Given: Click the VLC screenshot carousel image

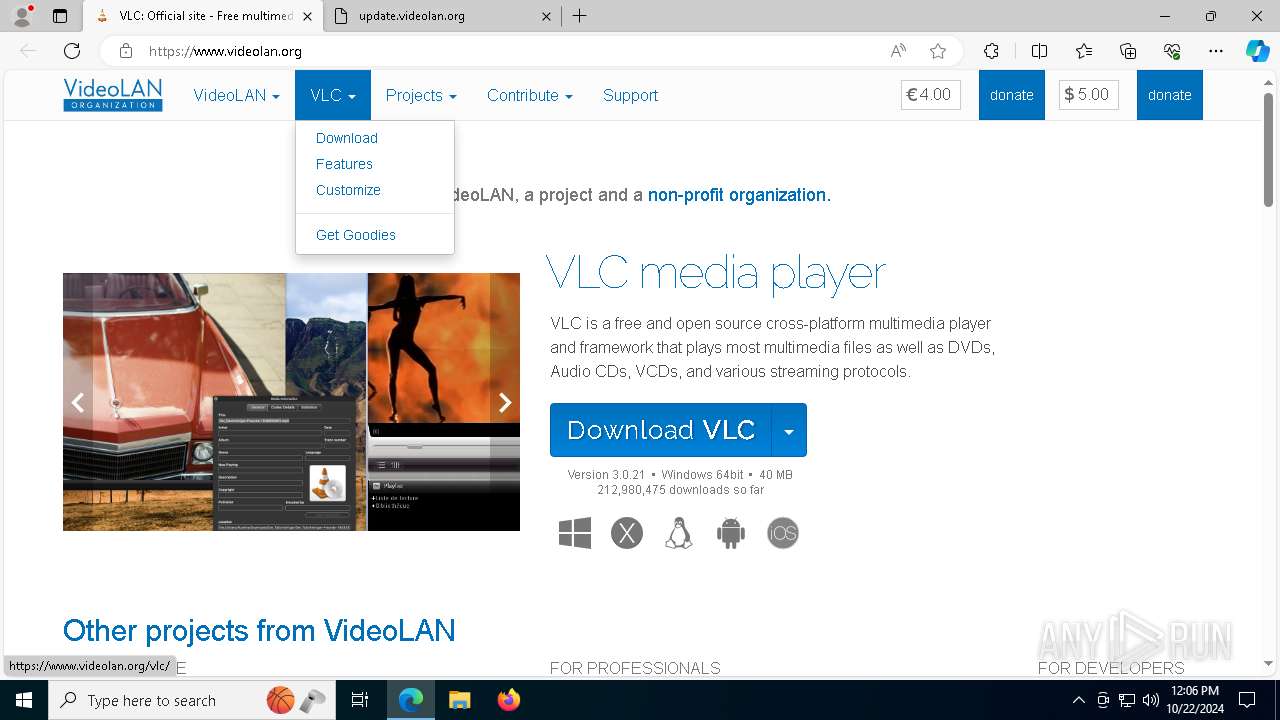Looking at the screenshot, I should point(291,402).
